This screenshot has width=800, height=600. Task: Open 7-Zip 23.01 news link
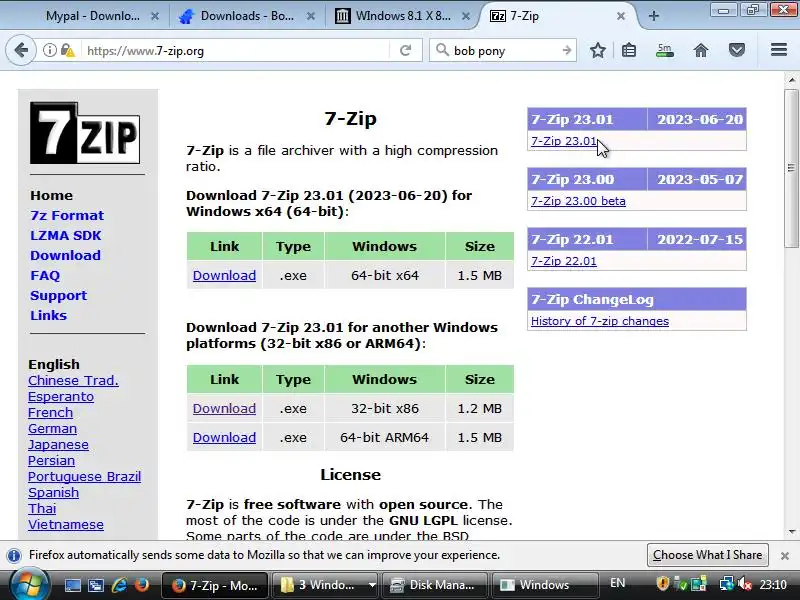point(564,141)
